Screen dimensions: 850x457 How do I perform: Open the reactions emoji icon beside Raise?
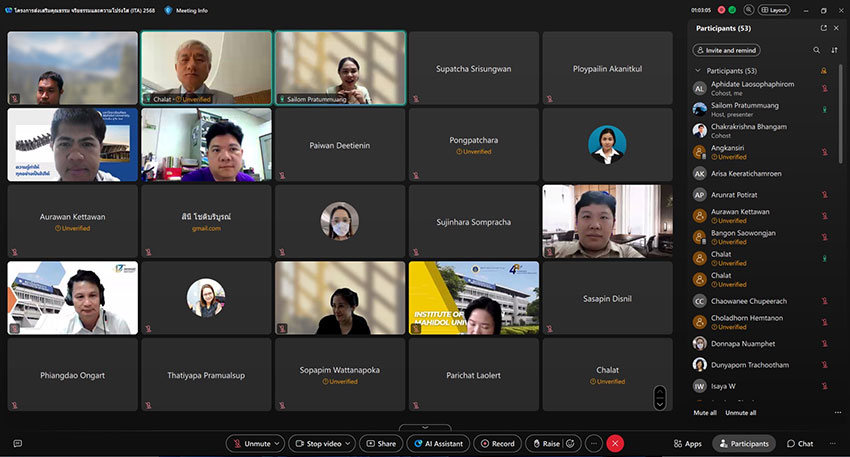point(571,443)
